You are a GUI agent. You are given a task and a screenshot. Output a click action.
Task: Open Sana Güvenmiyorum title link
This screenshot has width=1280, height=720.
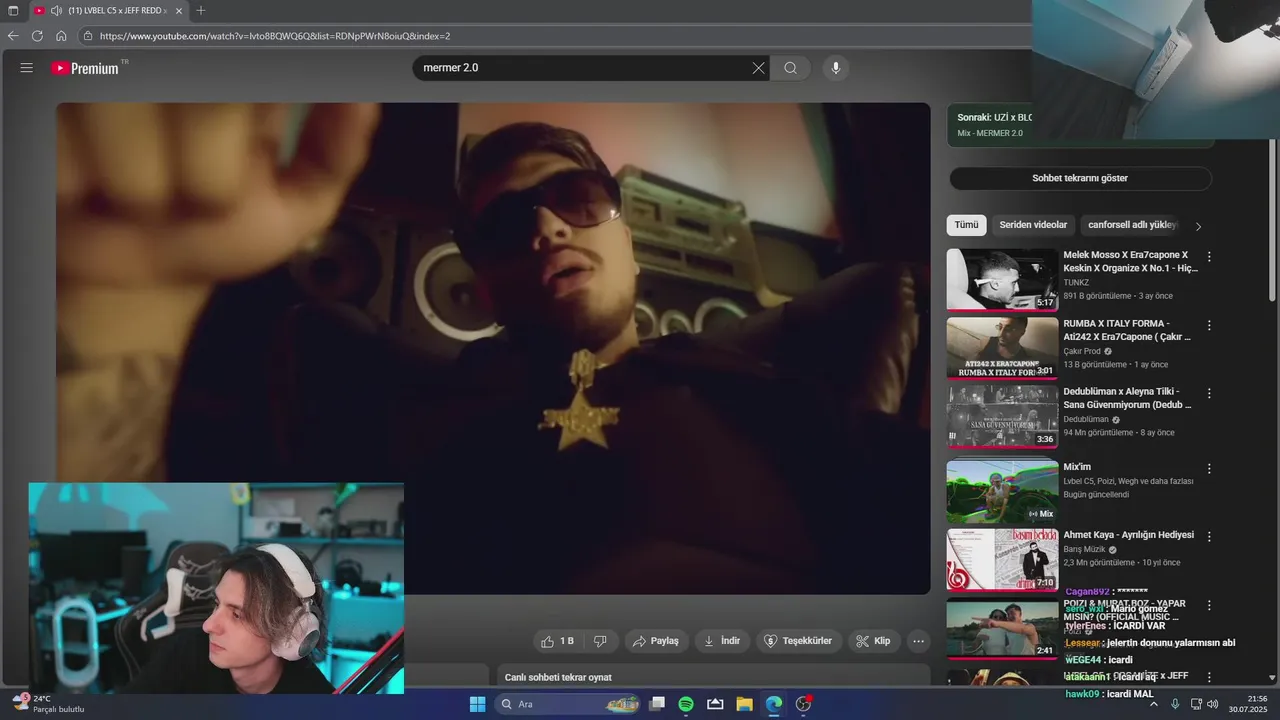1127,398
